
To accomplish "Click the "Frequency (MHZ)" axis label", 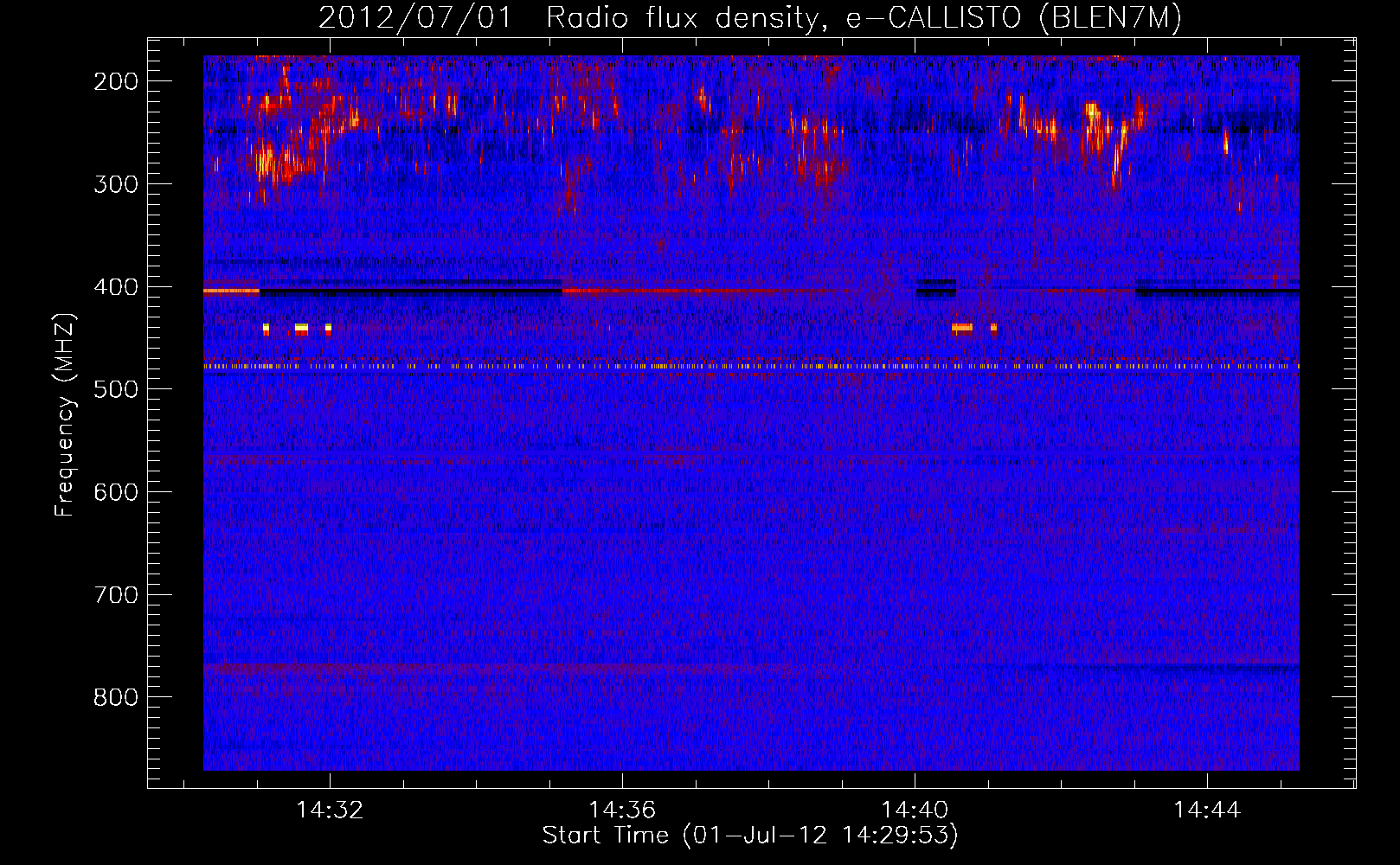I will point(66,414).
